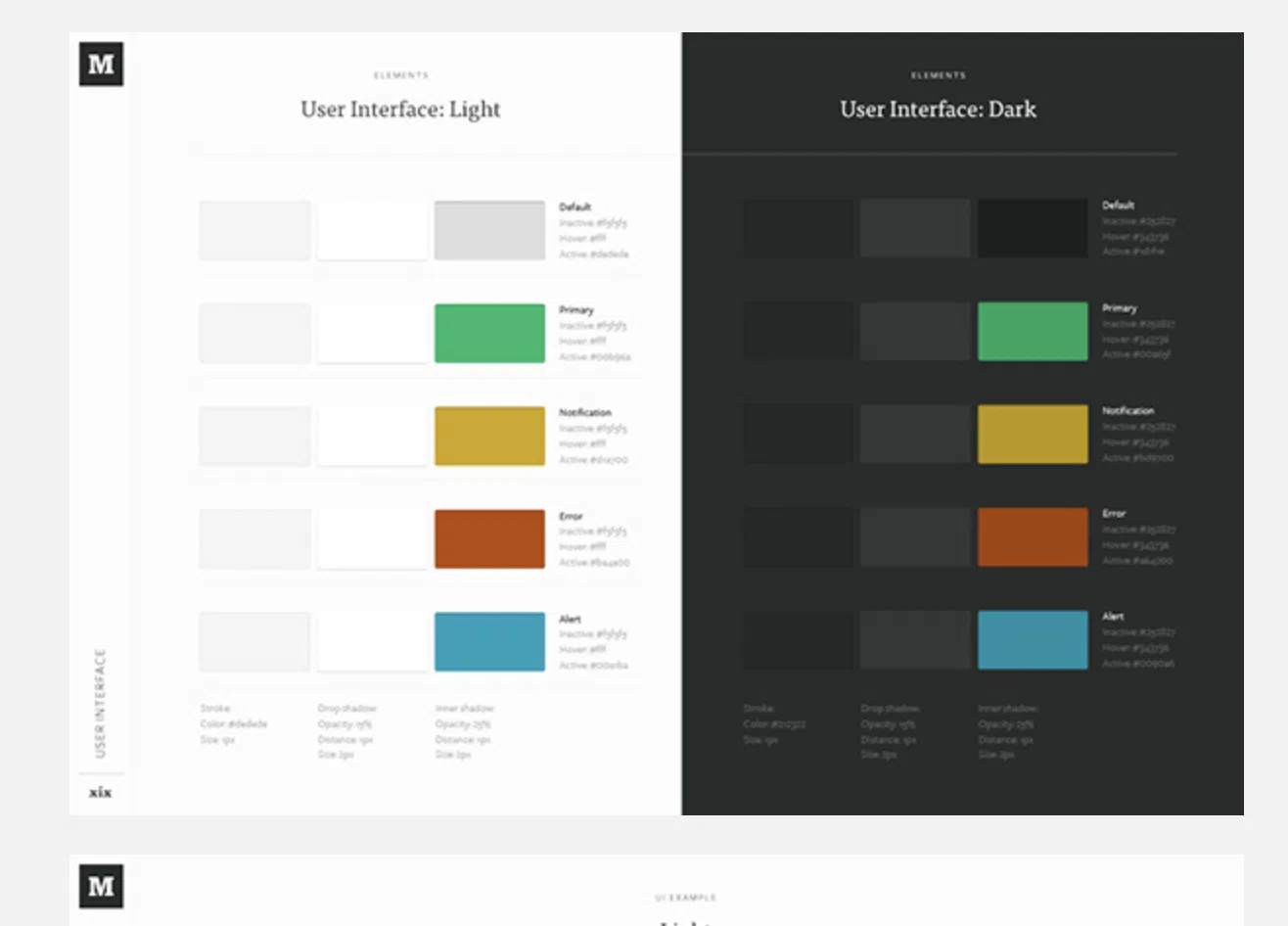The width and height of the screenshot is (1288, 926).
Task: Click the xix page number mark
Action: 100,792
